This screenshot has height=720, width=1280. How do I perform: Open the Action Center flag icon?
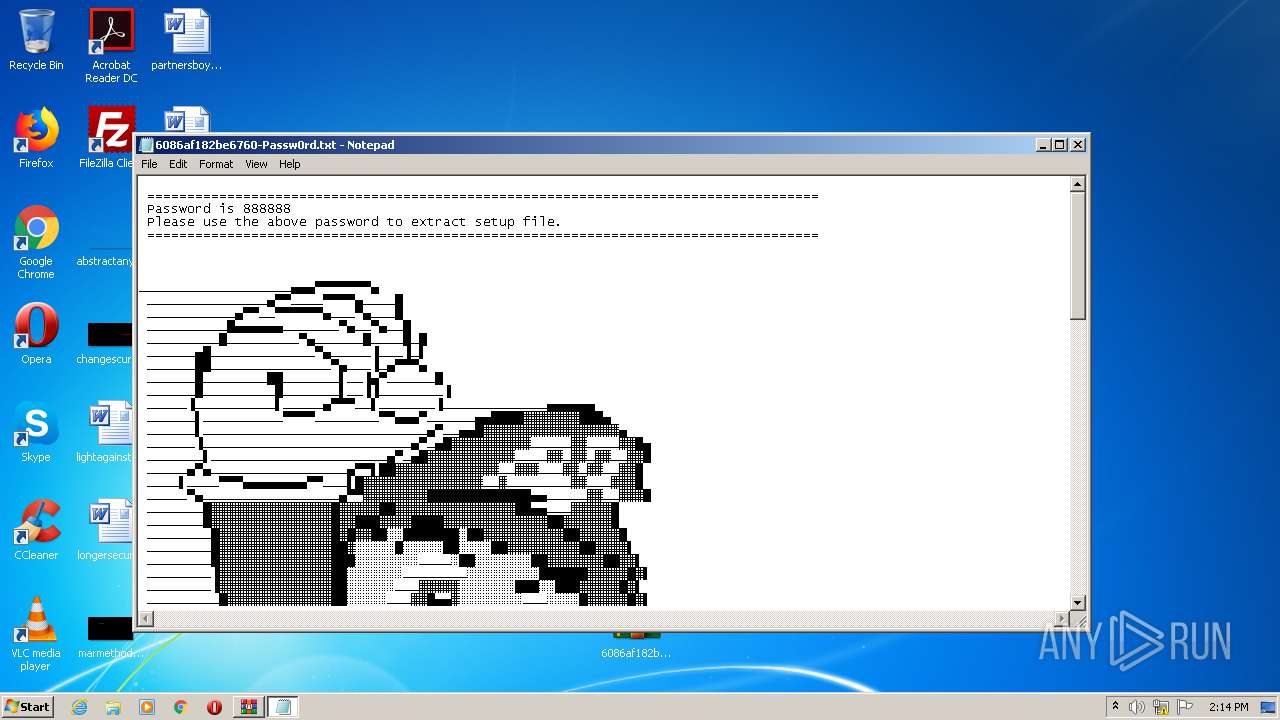click(1185, 707)
